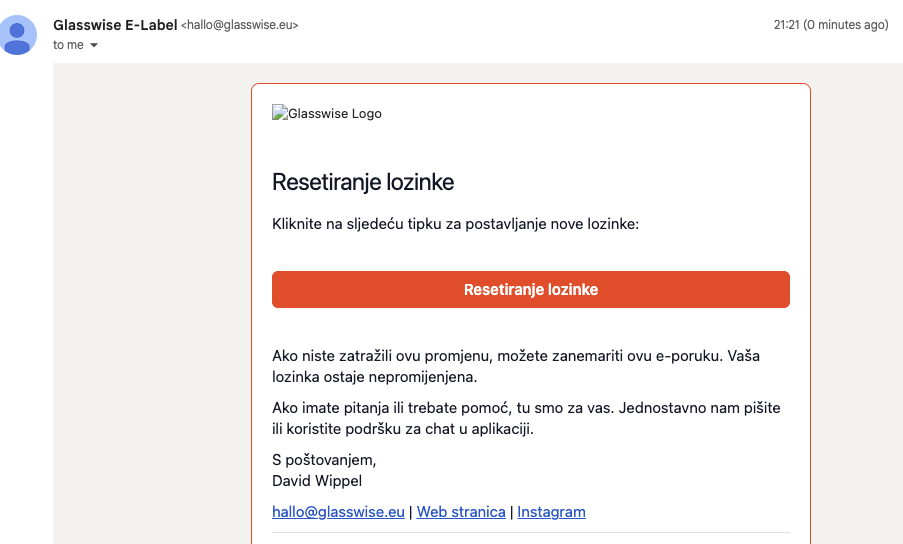This screenshot has width=903, height=544.
Task: Open the hallo@glasswise.eu link in the email footer
Action: [338, 512]
